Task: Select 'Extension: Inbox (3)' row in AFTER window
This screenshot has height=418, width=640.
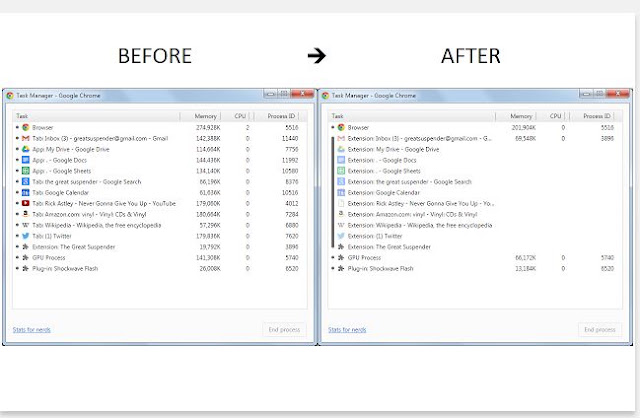Action: 475,138
